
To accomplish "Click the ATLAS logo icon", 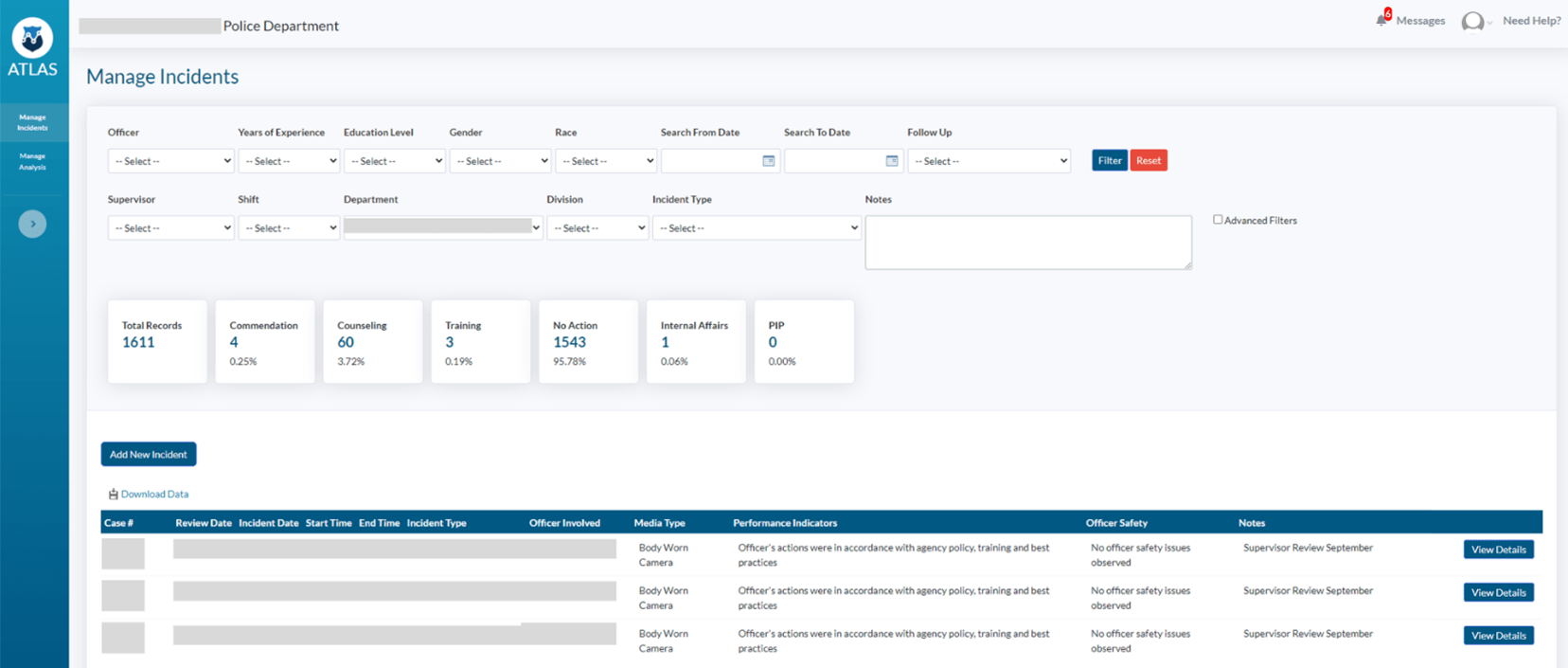I will (x=32, y=39).
